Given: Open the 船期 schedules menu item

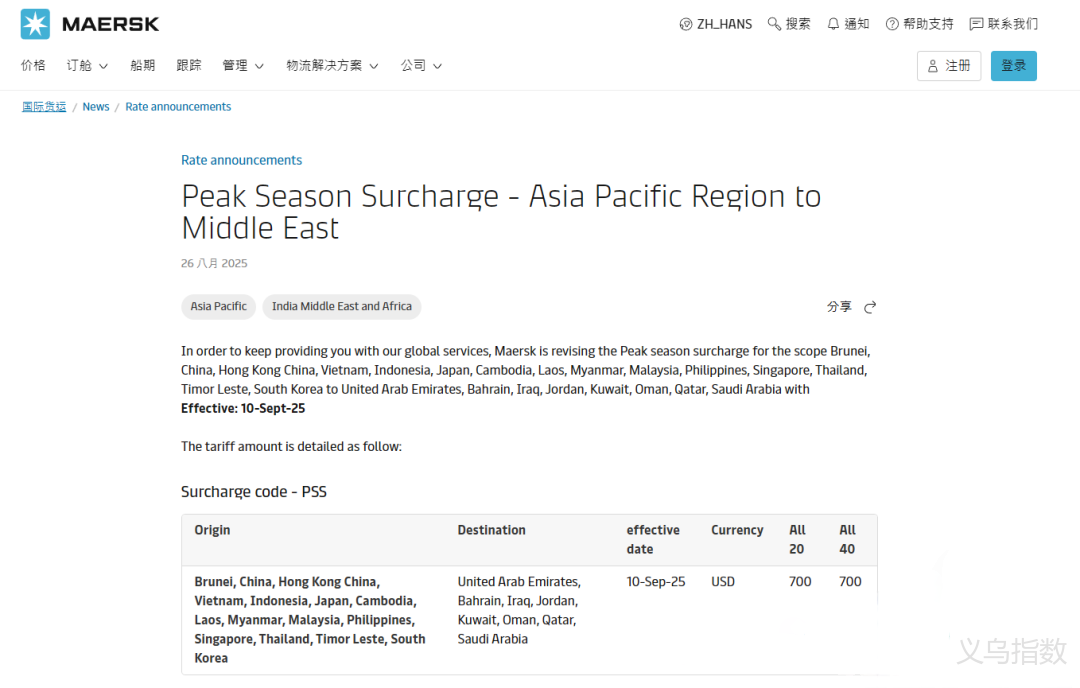Looking at the screenshot, I should click(142, 66).
